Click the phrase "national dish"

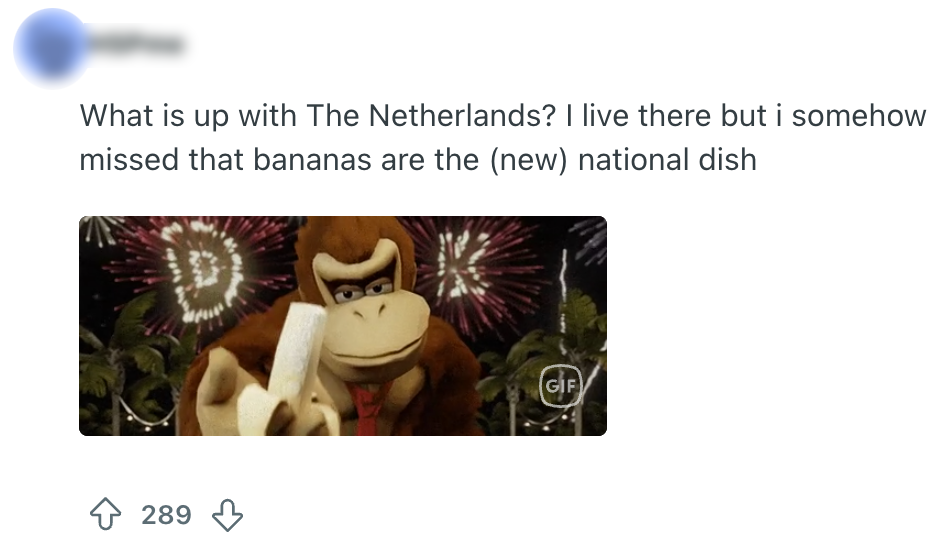point(667,160)
